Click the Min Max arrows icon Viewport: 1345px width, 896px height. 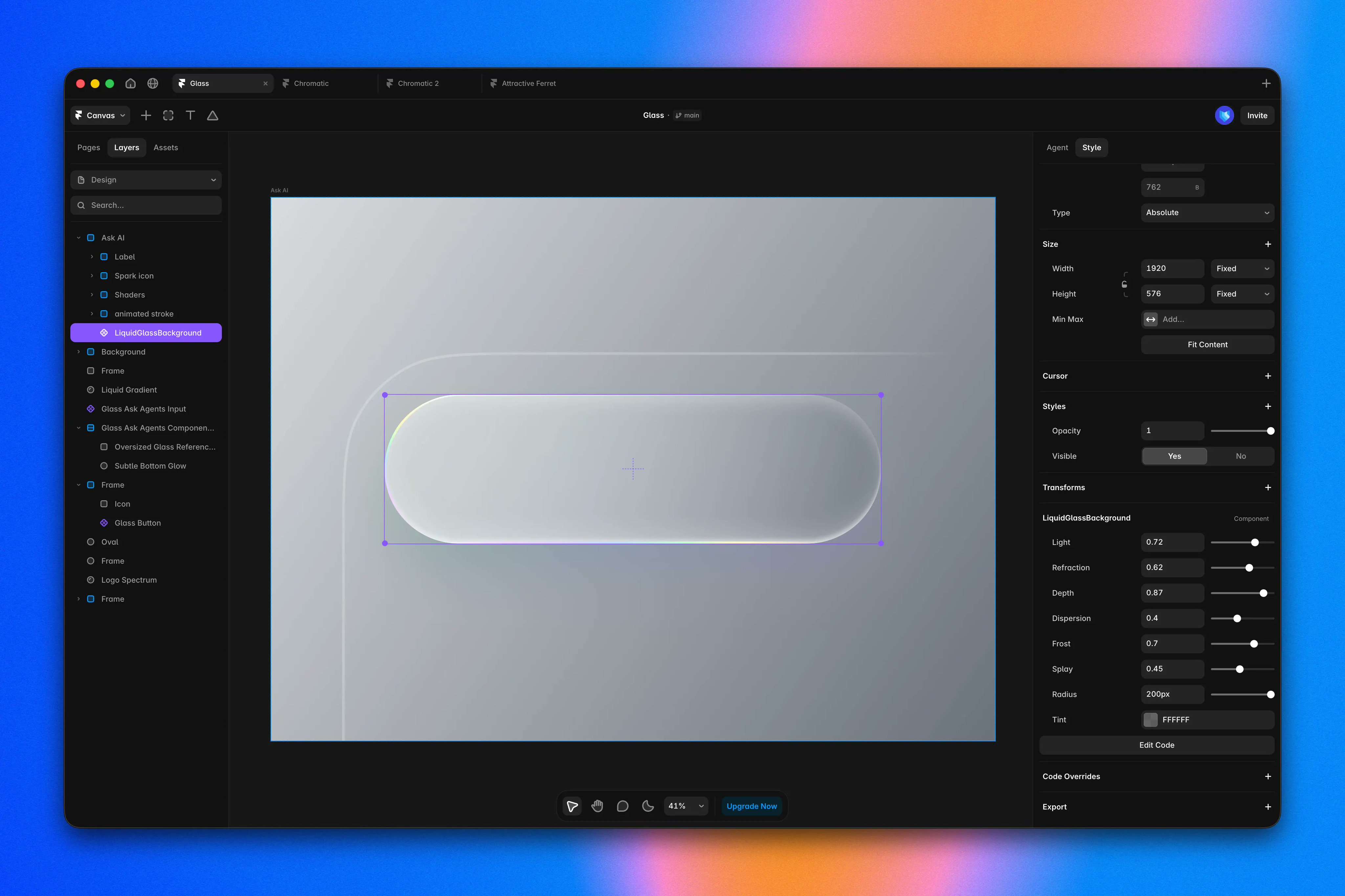(x=1151, y=319)
